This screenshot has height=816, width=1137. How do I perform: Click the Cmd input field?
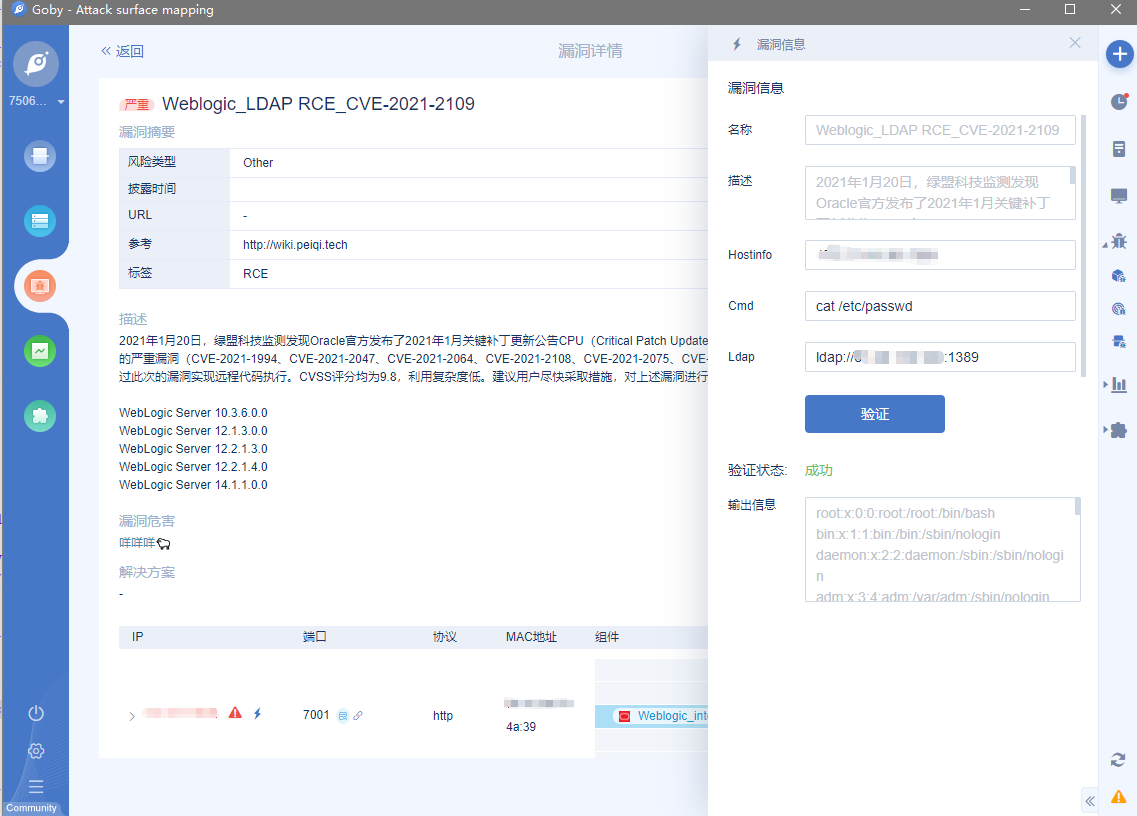coord(939,306)
